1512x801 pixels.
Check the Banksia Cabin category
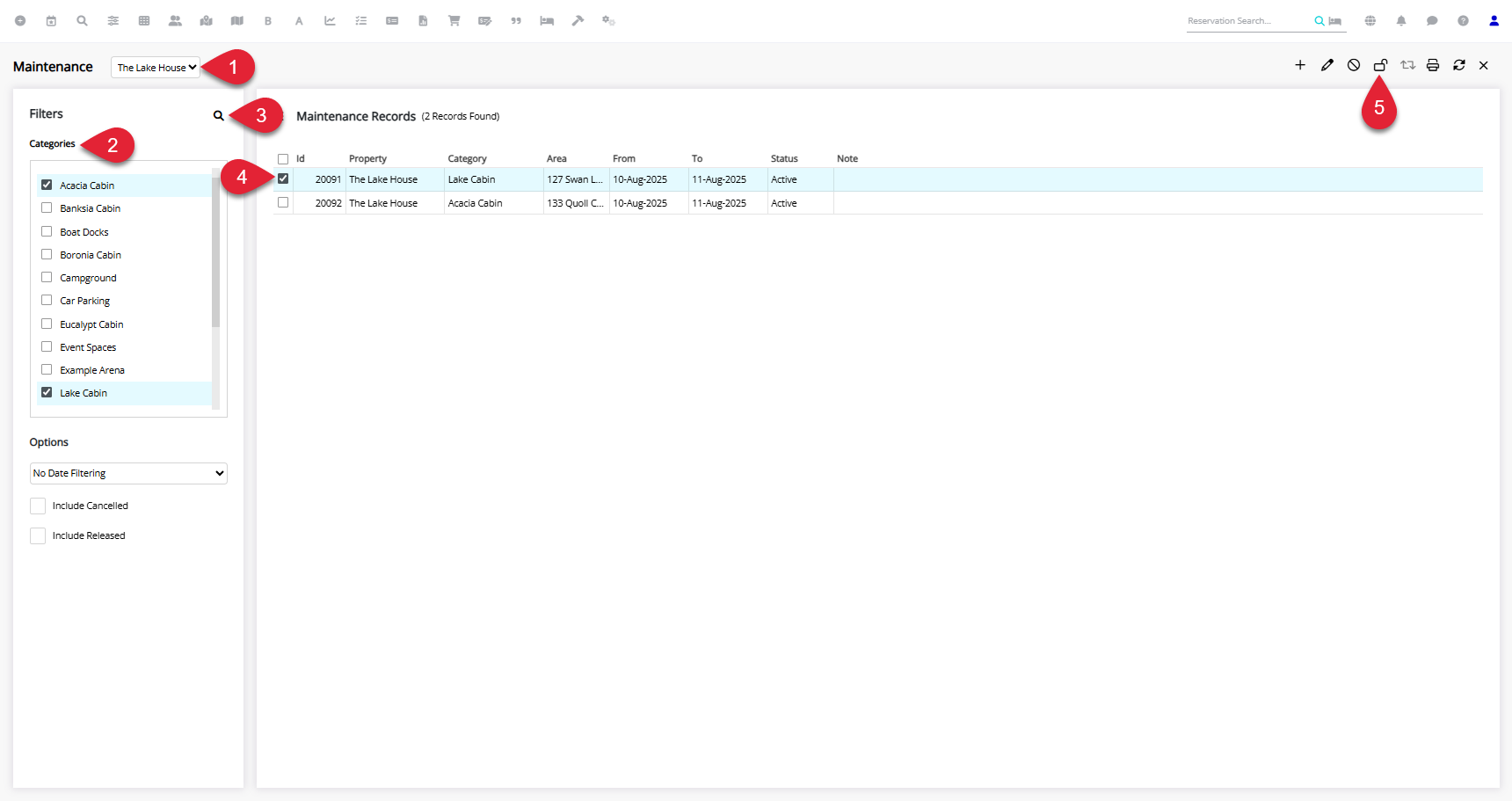tap(47, 208)
